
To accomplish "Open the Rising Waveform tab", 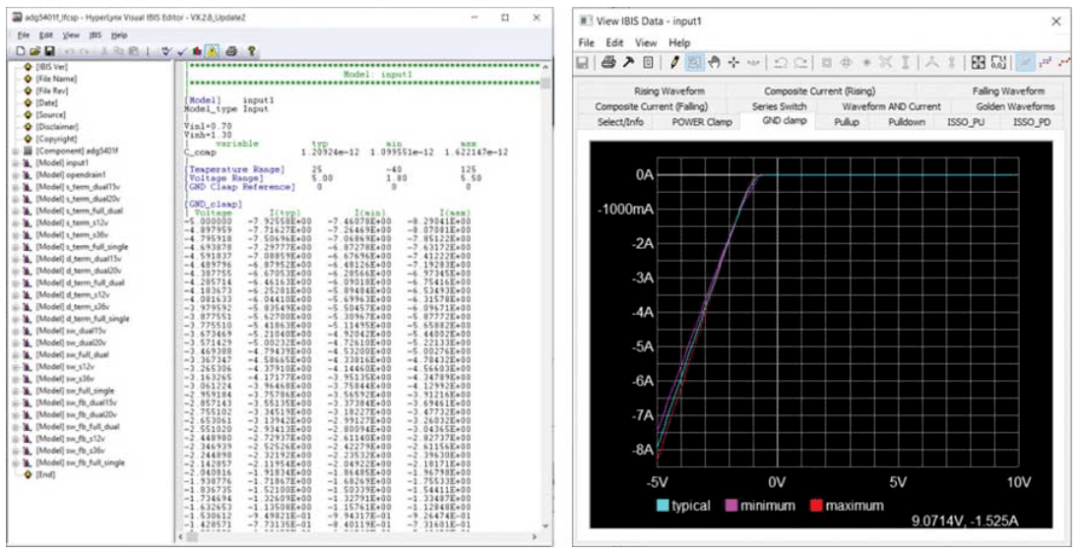I will point(669,91).
